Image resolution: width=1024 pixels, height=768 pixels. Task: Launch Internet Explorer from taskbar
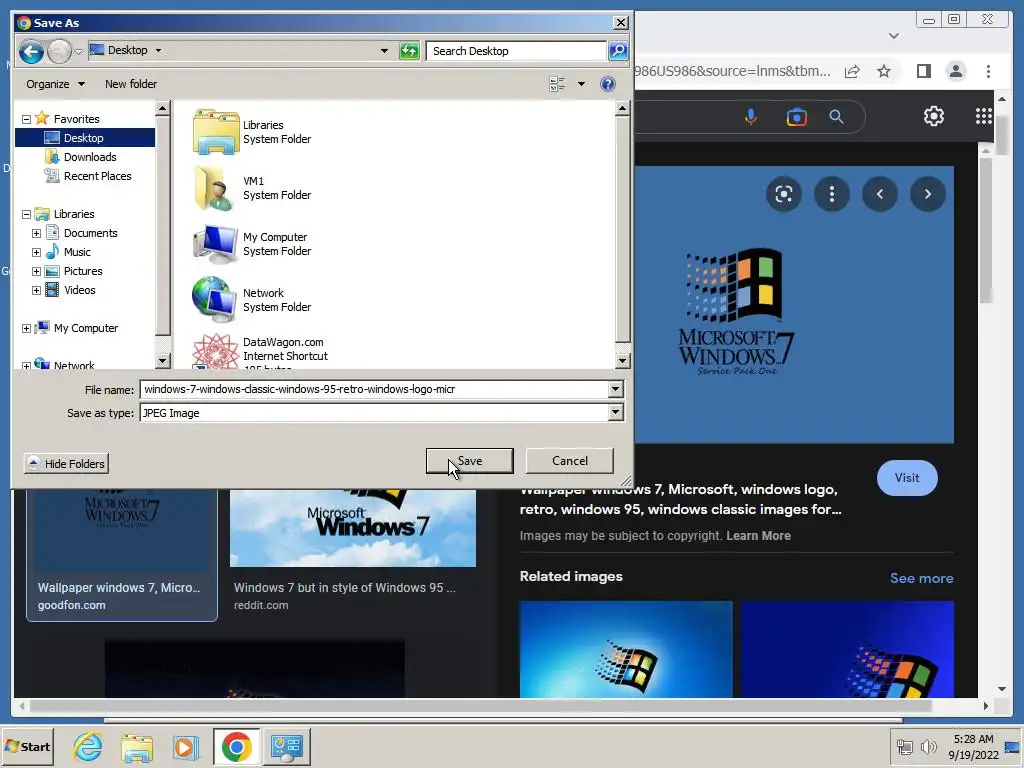click(x=88, y=746)
